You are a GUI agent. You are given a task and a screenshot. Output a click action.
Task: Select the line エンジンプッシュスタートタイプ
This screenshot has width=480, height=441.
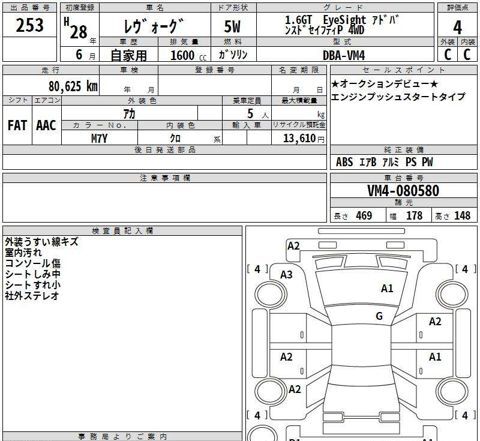(x=398, y=97)
